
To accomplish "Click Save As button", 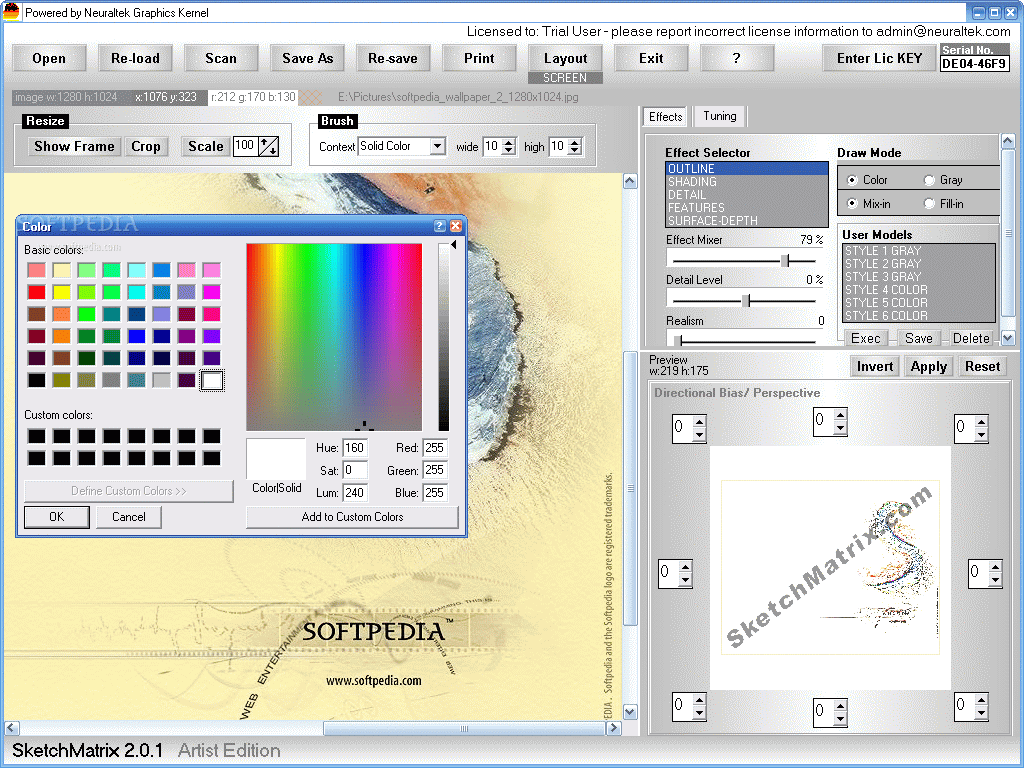I will [307, 59].
